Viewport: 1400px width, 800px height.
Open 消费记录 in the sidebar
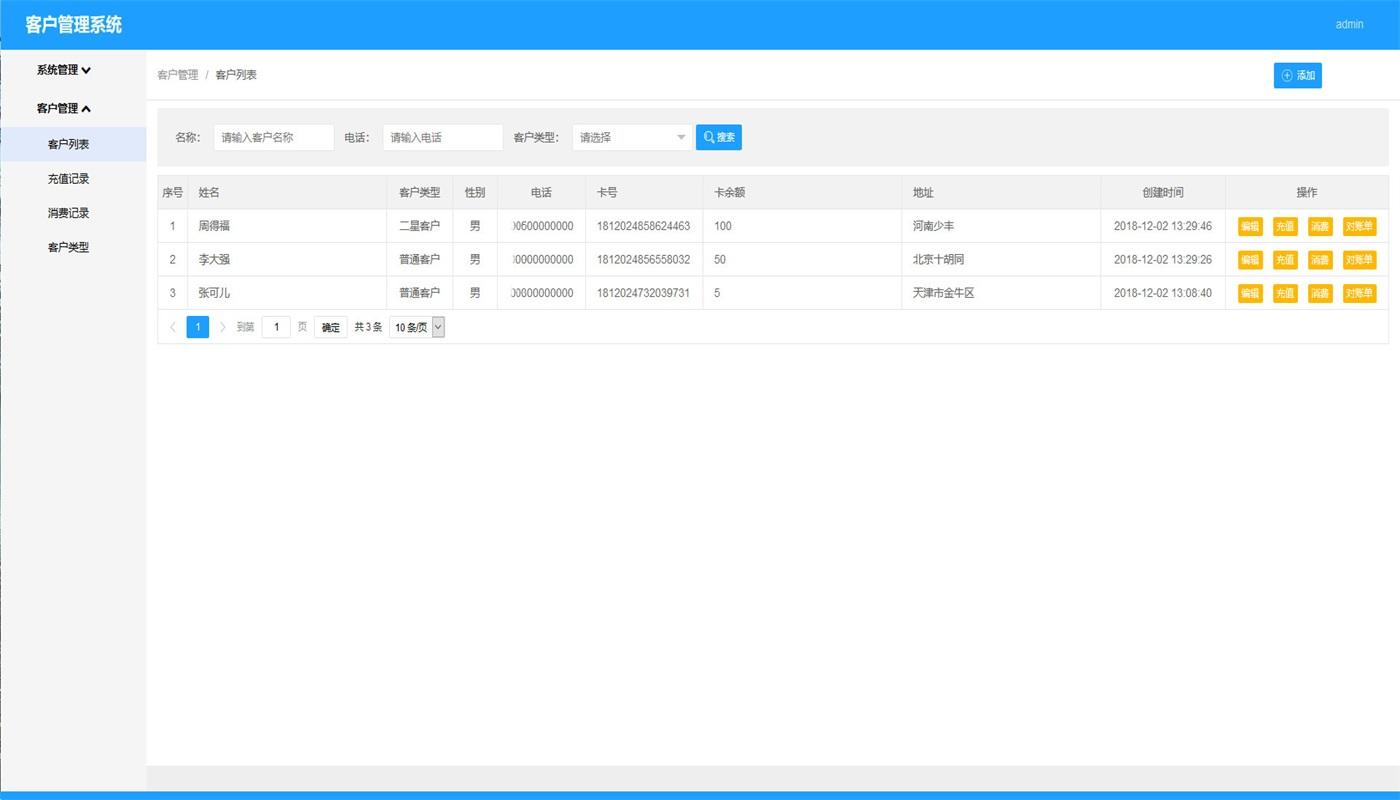(x=68, y=213)
